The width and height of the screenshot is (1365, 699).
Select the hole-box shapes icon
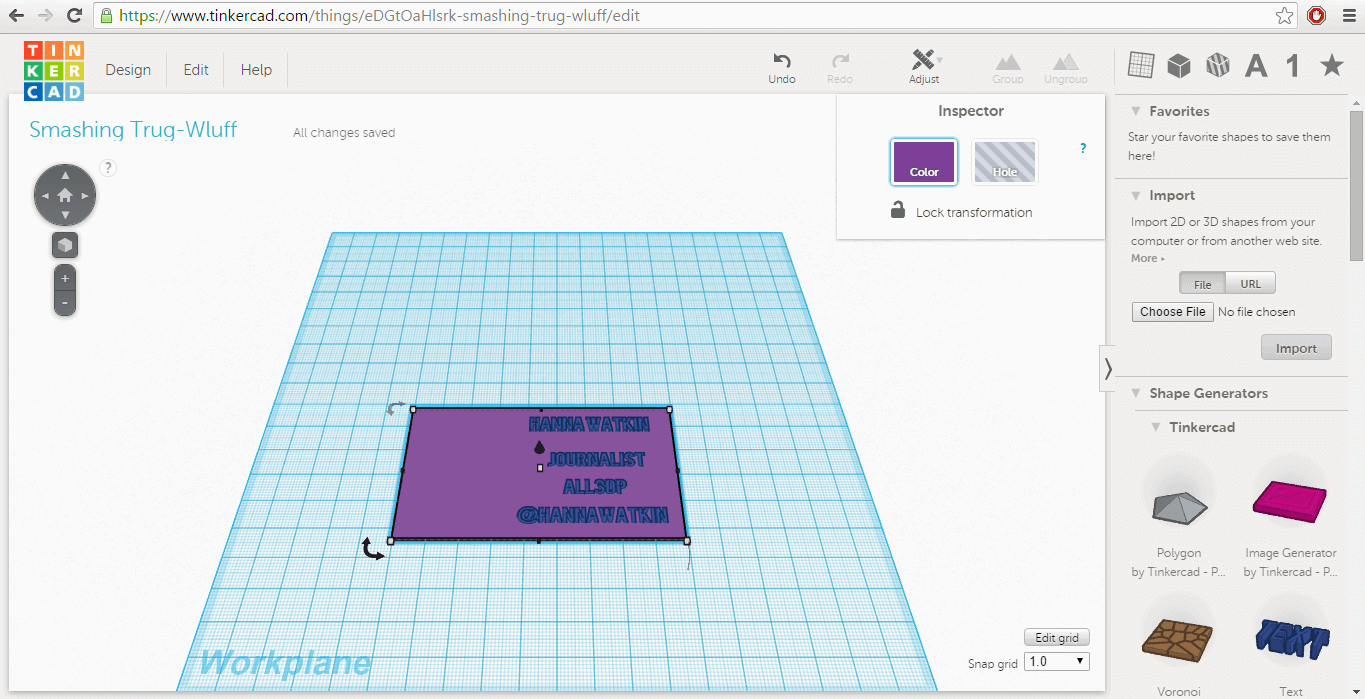tap(1217, 66)
